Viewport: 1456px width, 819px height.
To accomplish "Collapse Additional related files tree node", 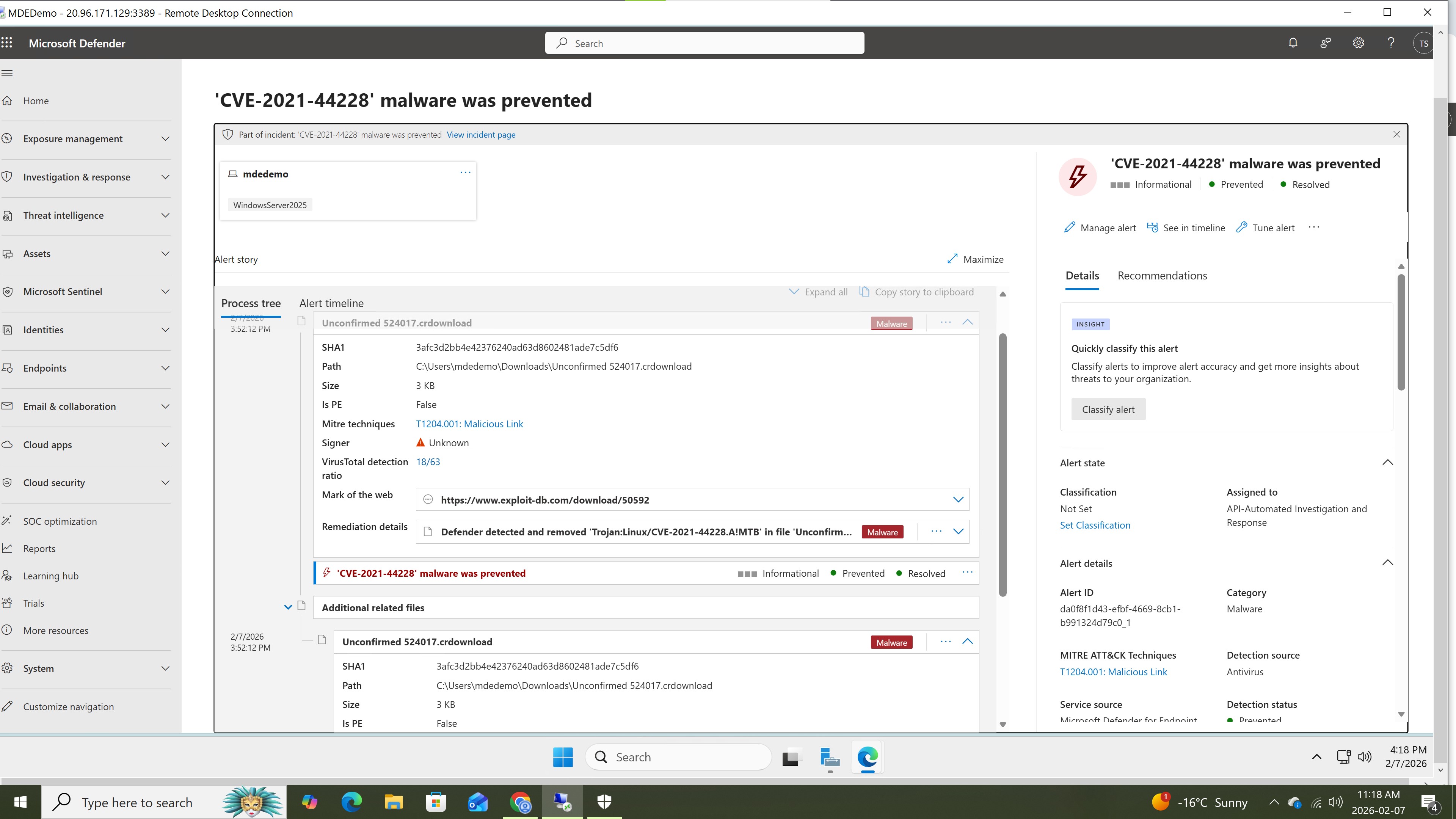I will coord(288,607).
